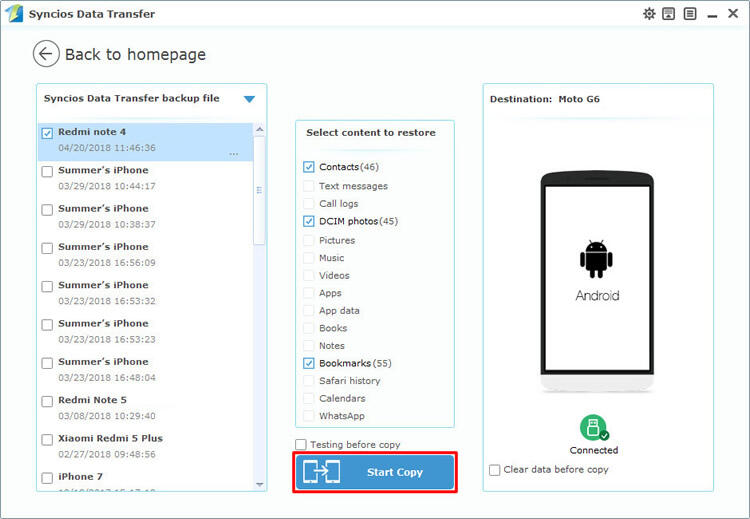Image resolution: width=750 pixels, height=519 pixels.
Task: Click the window-with-arrow icon beside the gear
Action: (x=668, y=14)
